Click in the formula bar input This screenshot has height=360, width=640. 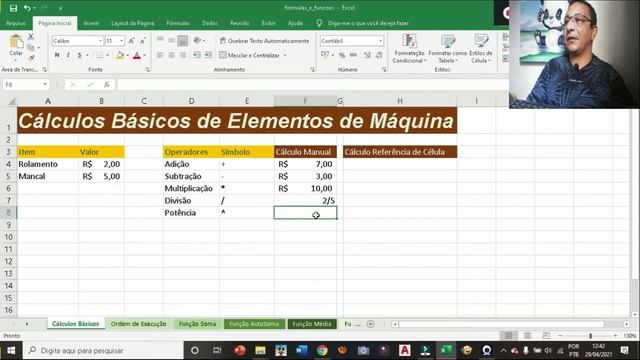click(312, 84)
